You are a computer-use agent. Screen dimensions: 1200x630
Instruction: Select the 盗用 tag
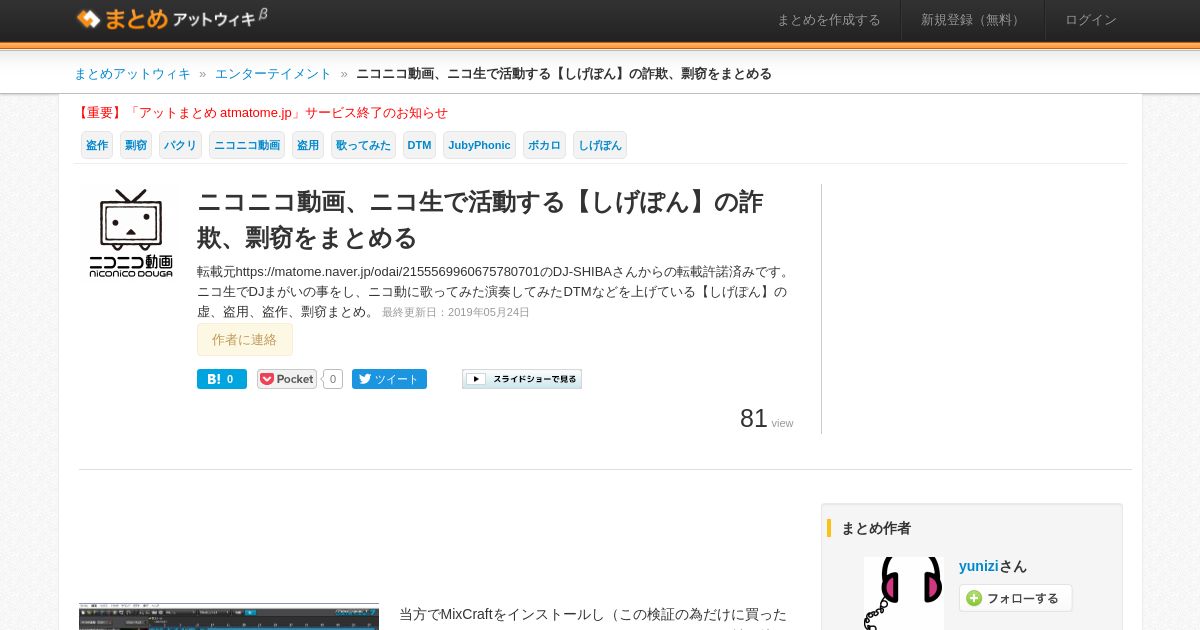(x=308, y=145)
